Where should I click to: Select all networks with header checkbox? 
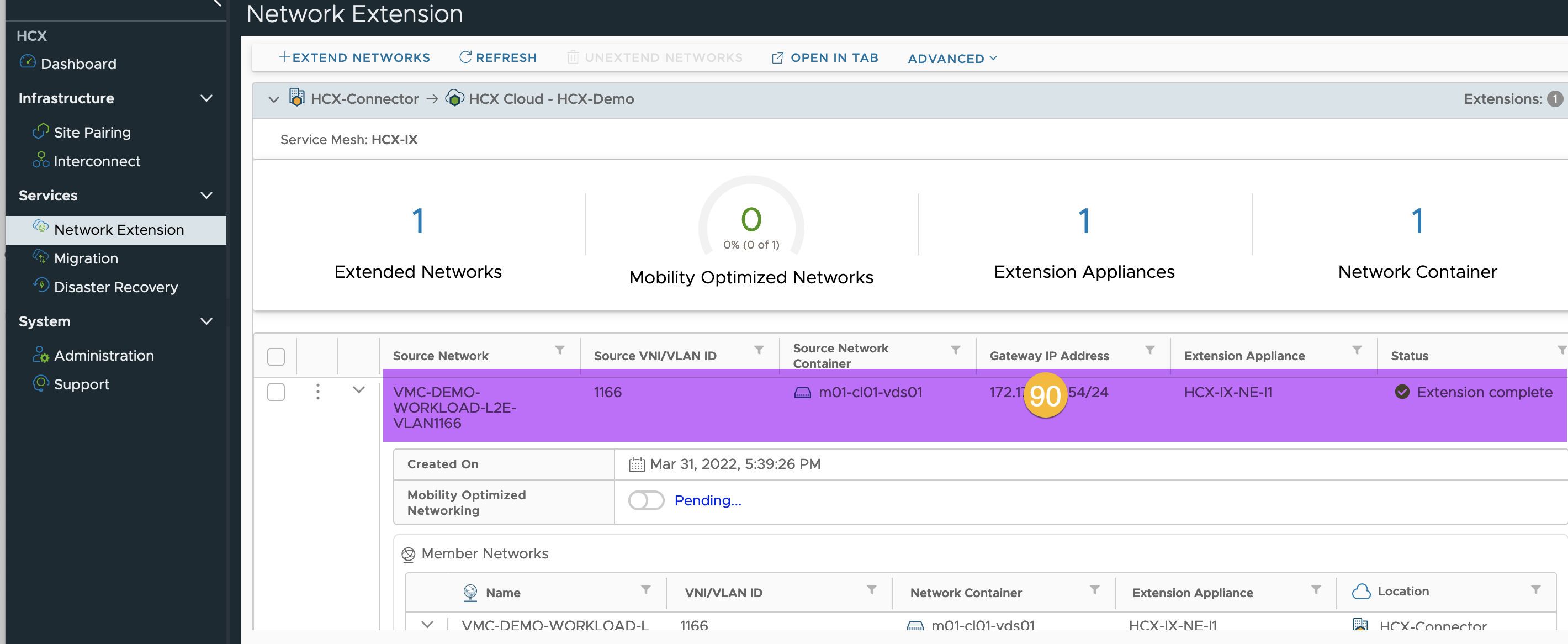[x=276, y=356]
